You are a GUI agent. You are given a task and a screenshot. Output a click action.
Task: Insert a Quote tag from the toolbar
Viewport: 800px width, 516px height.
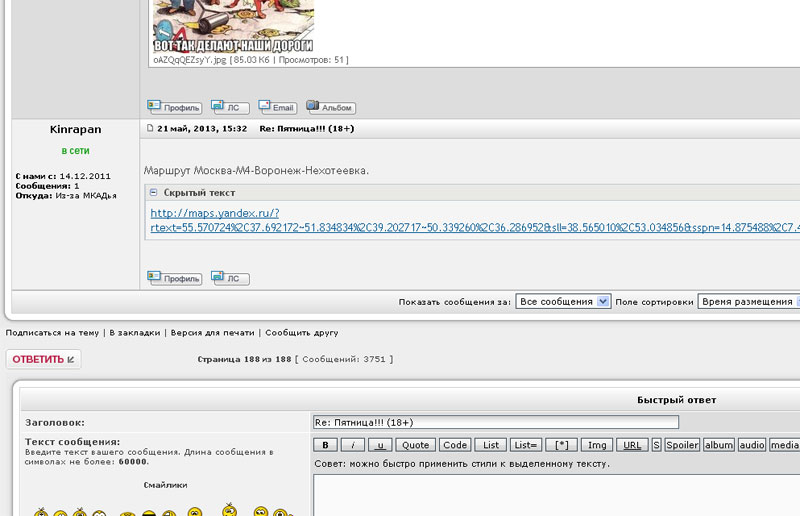(x=415, y=445)
